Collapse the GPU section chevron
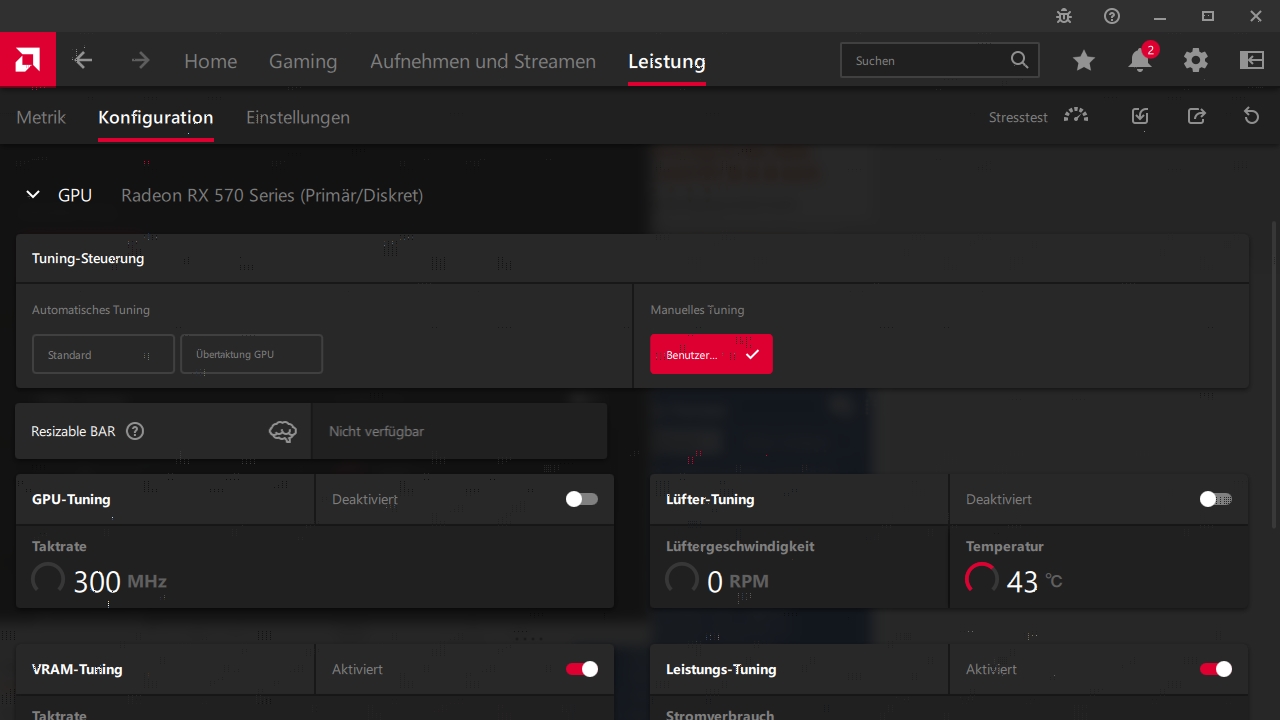The width and height of the screenshot is (1280, 720). [x=33, y=195]
